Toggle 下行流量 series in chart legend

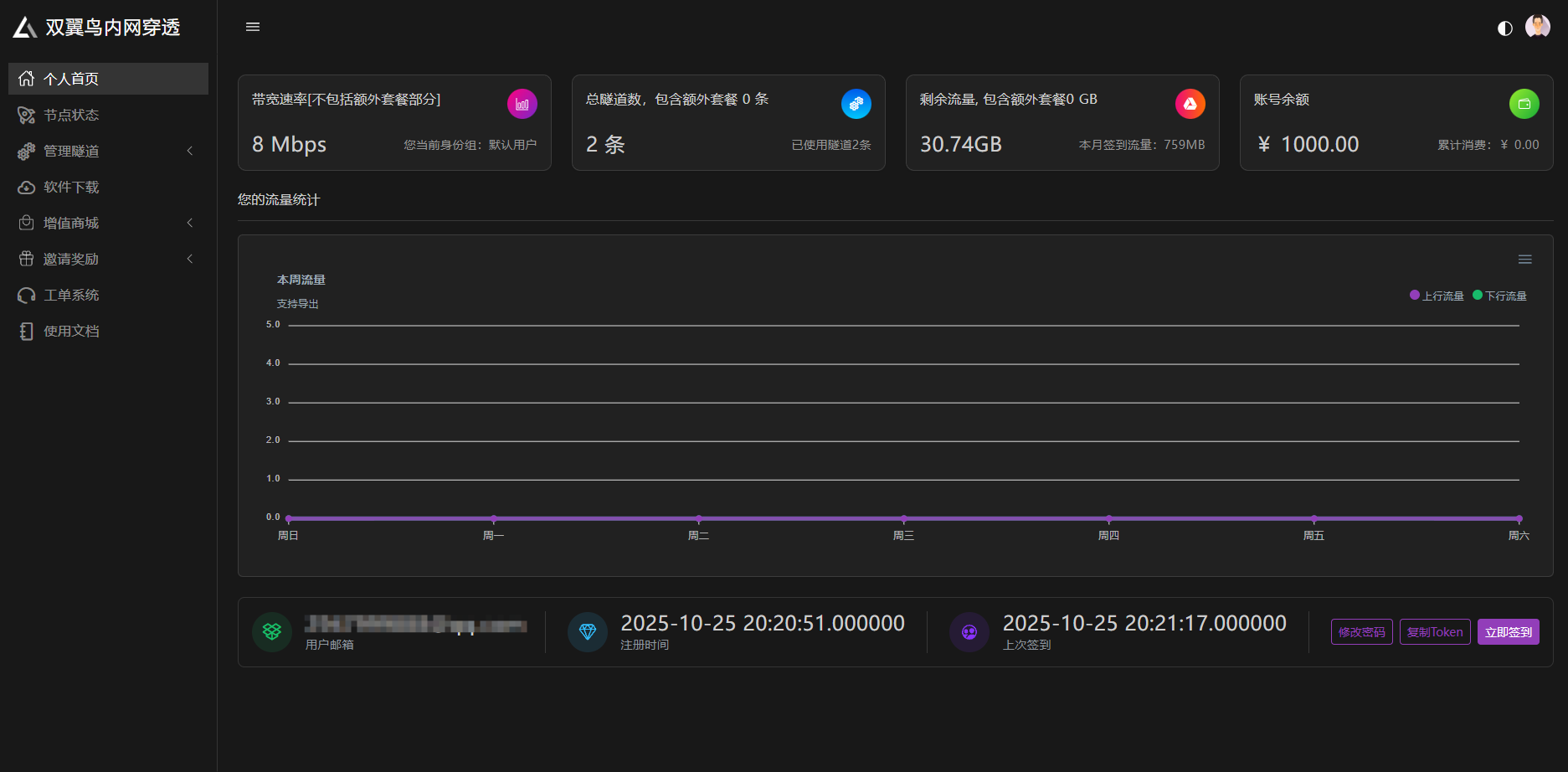(x=1499, y=296)
